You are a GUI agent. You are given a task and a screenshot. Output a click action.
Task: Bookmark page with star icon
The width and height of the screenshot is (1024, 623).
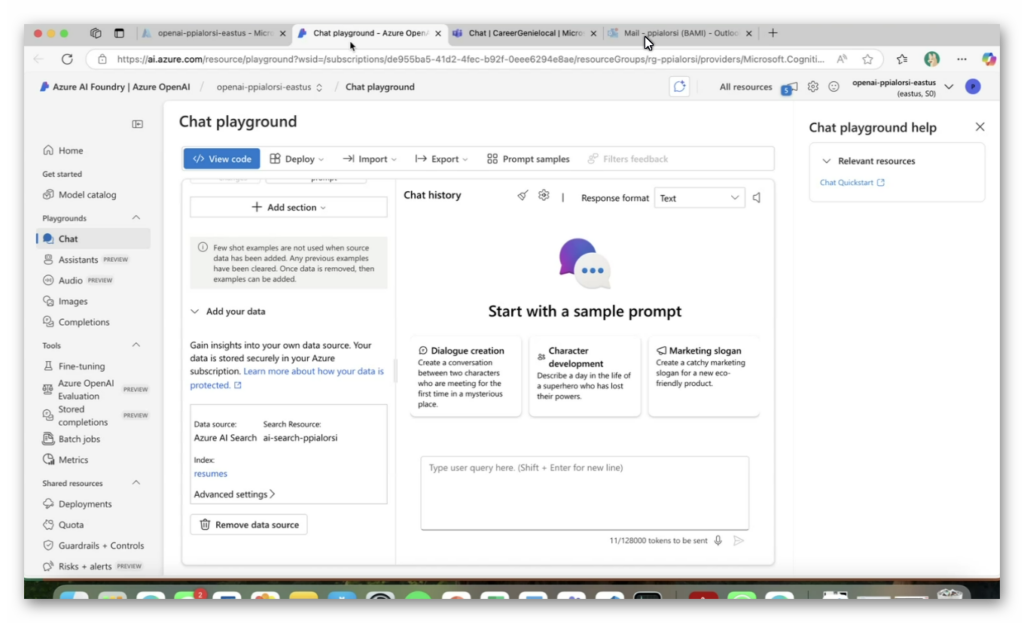tap(867, 59)
